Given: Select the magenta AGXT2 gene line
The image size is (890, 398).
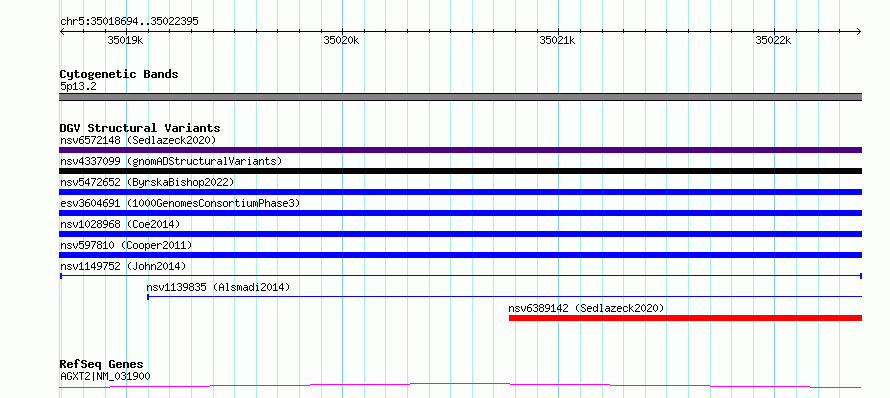Looking at the screenshot, I should 460,386.
